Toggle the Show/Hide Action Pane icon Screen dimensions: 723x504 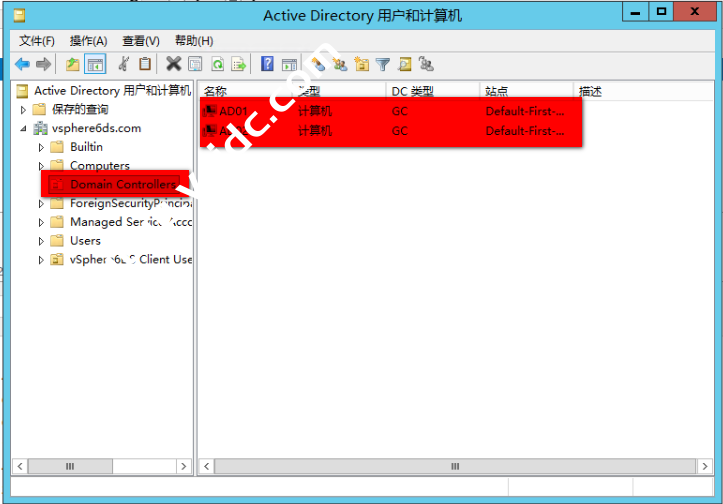tap(289, 64)
